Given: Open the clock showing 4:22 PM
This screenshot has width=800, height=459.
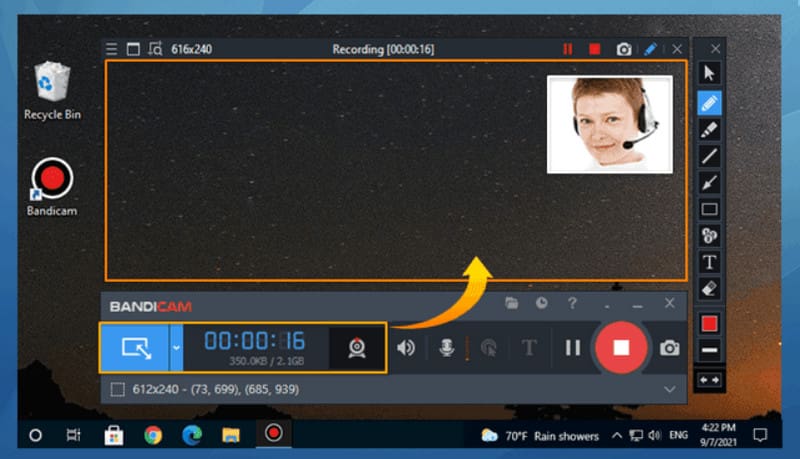Looking at the screenshot, I should 718,435.
